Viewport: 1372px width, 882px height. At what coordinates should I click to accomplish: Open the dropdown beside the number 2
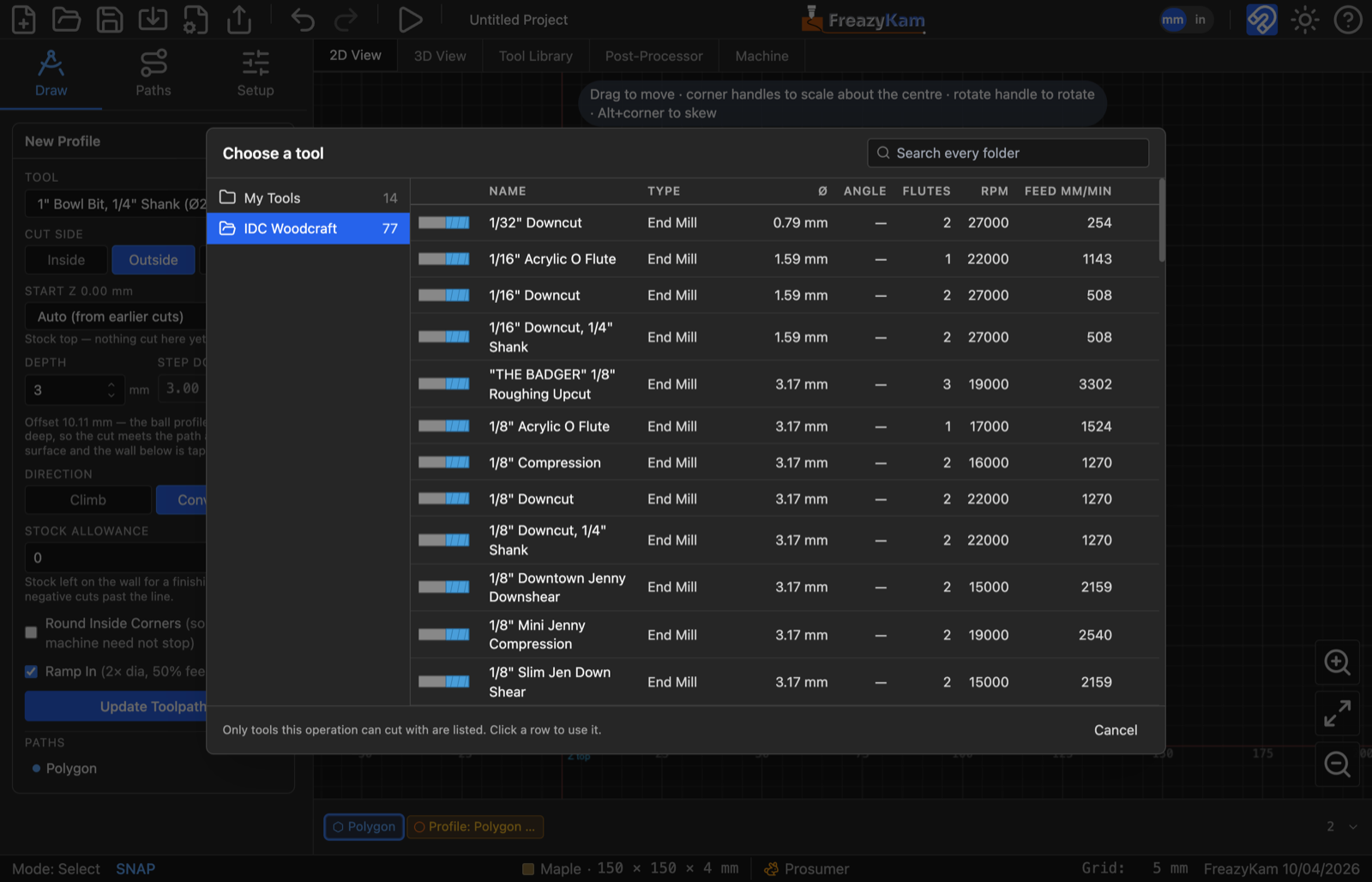point(1352,827)
